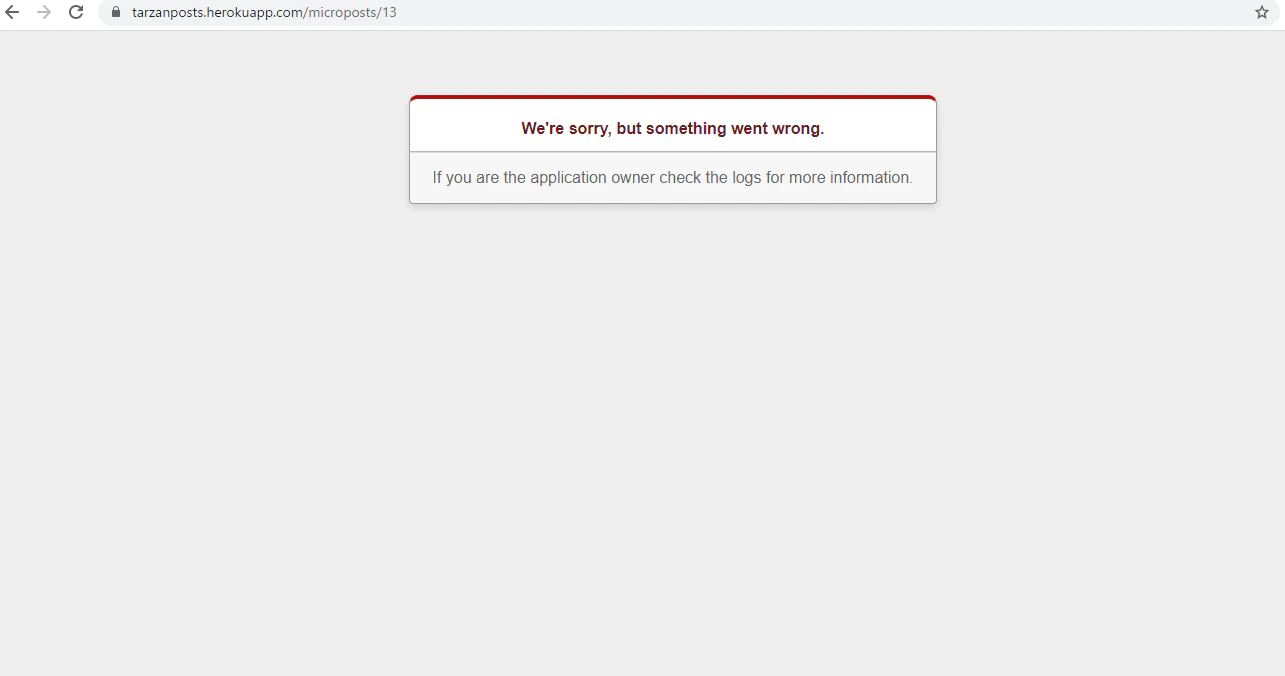Click the microposts path segment in URL
The height and width of the screenshot is (676, 1285).
coord(342,13)
